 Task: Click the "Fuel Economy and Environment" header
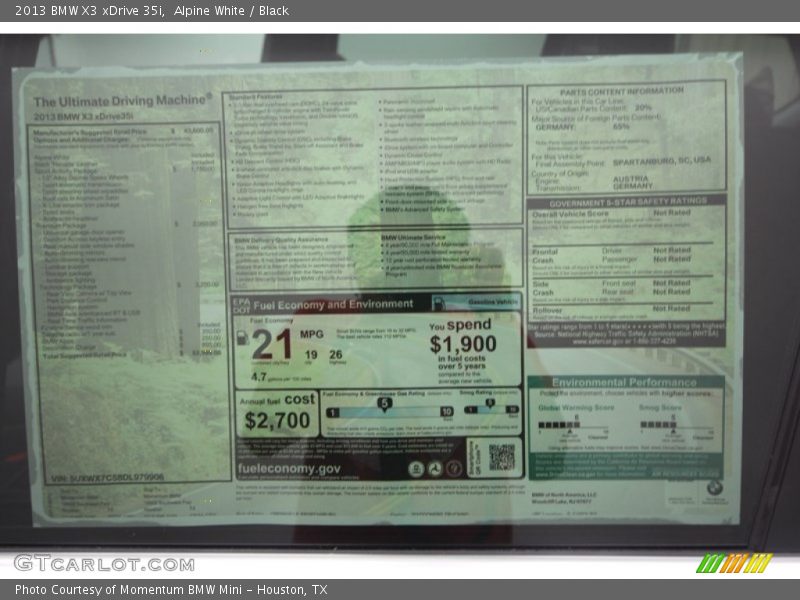[333, 305]
